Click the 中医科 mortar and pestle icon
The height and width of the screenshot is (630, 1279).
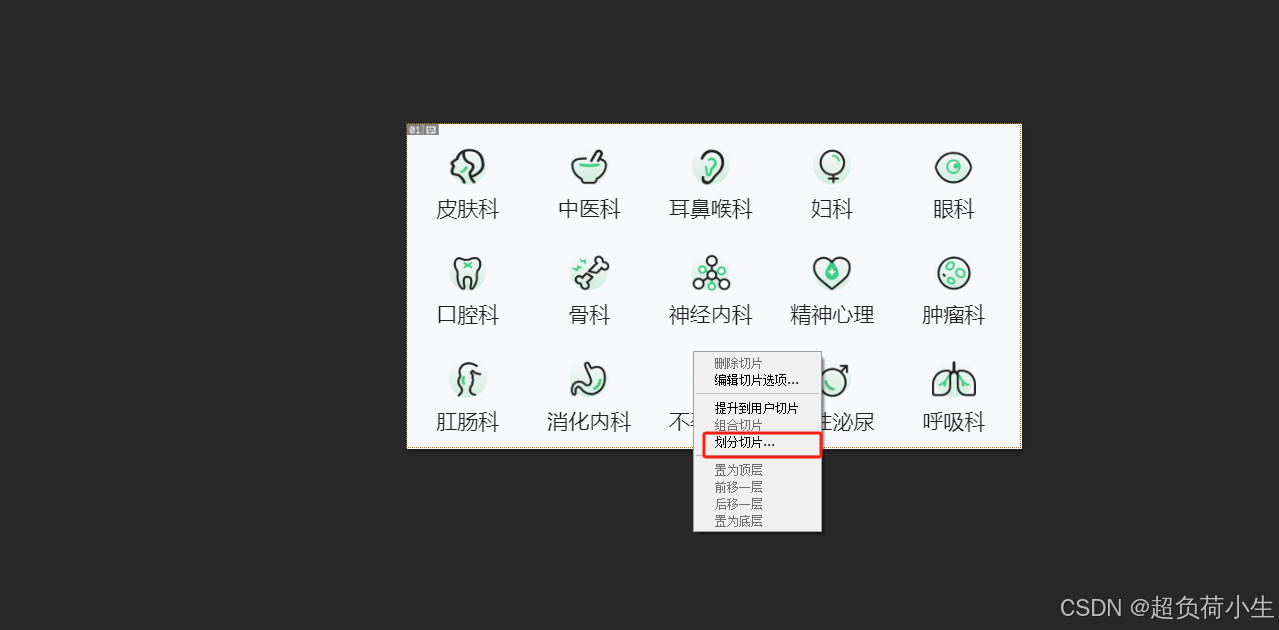(x=589, y=167)
